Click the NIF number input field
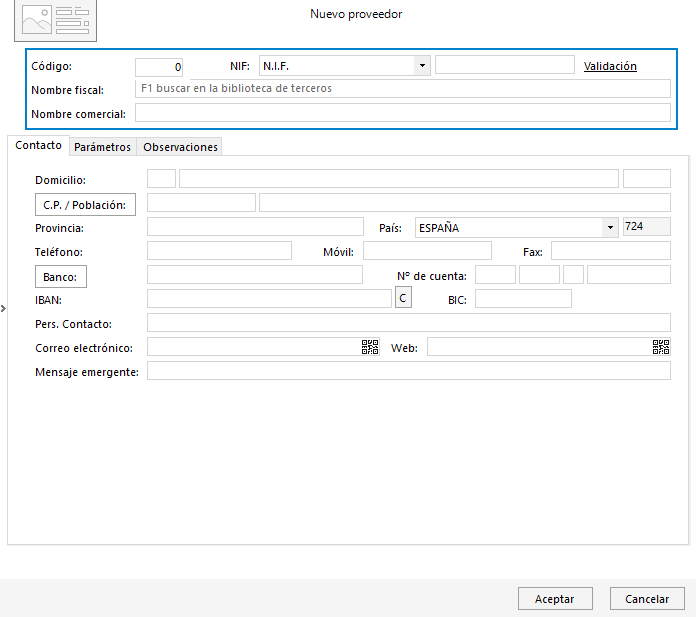This screenshot has width=696, height=617. click(505, 65)
